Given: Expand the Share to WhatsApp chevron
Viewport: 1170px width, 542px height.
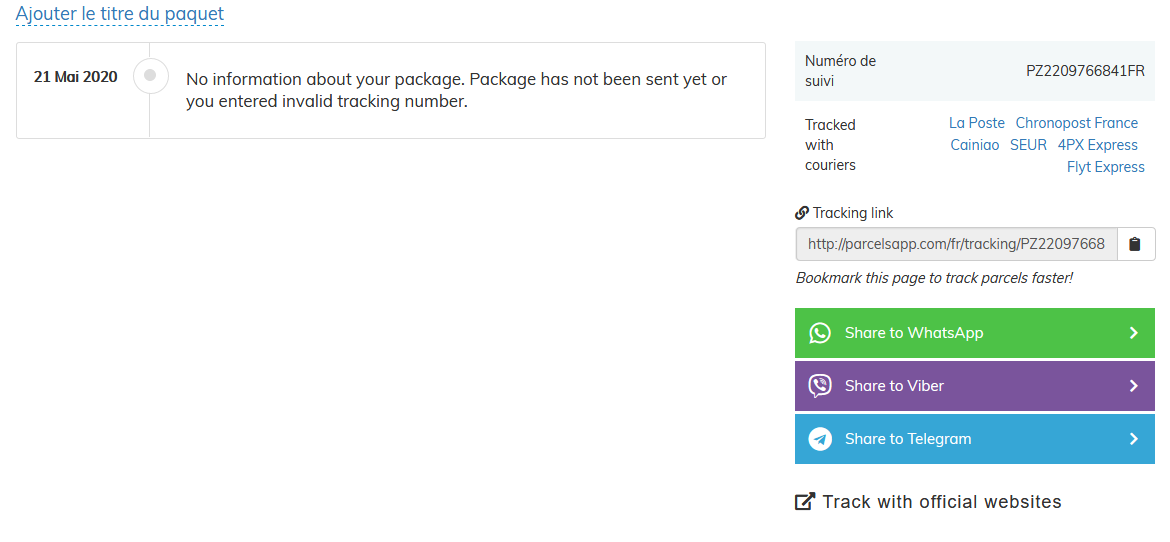Looking at the screenshot, I should 1133,333.
